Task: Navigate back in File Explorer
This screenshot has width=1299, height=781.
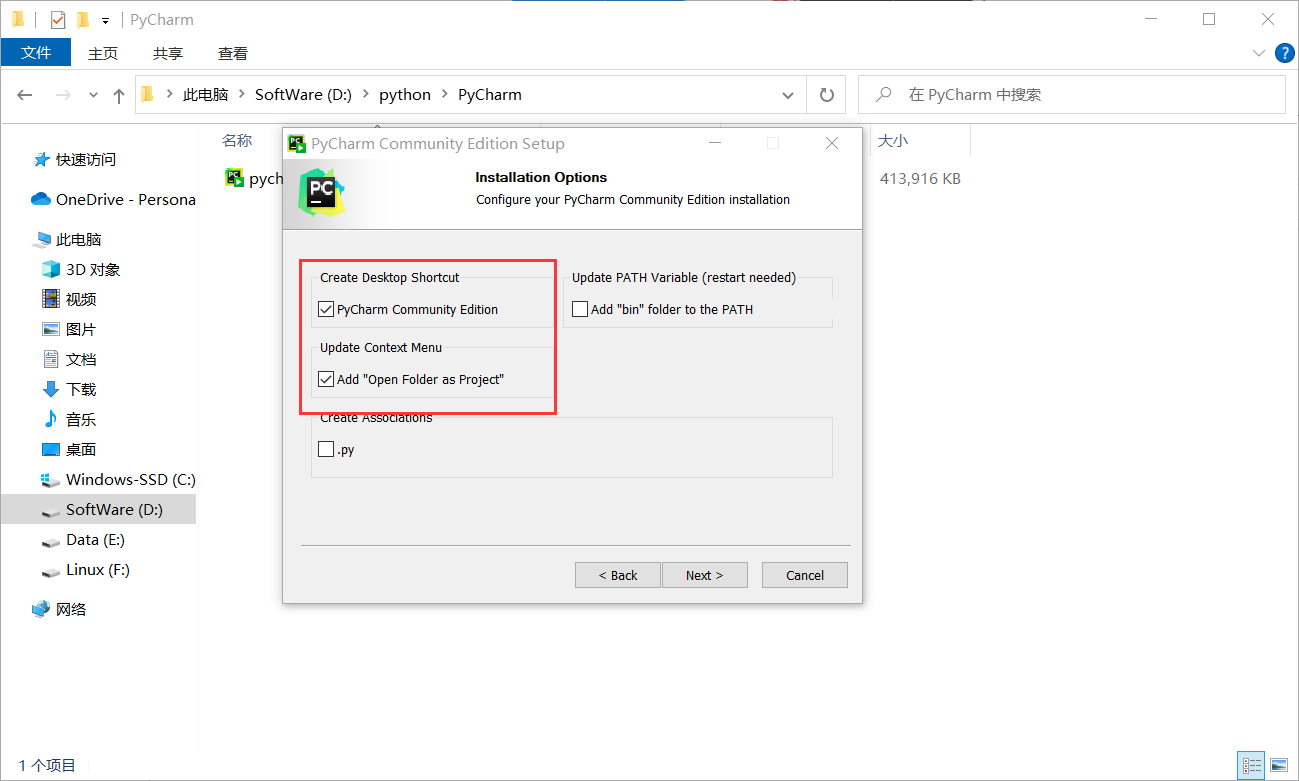Action: pyautogui.click(x=25, y=95)
